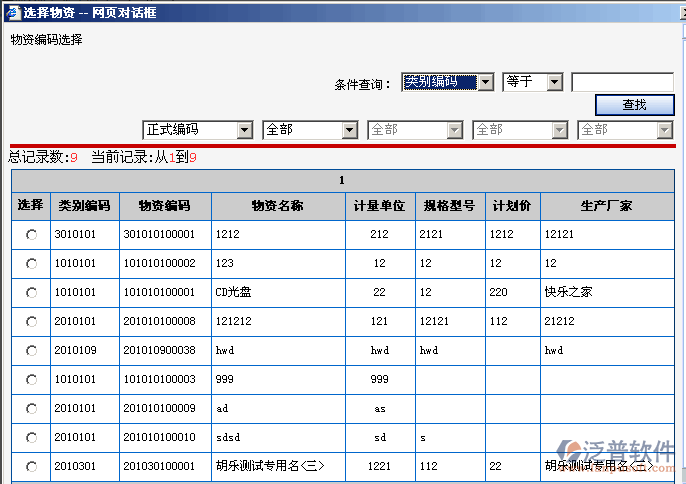Choose radio button for hwd row

[31, 351]
